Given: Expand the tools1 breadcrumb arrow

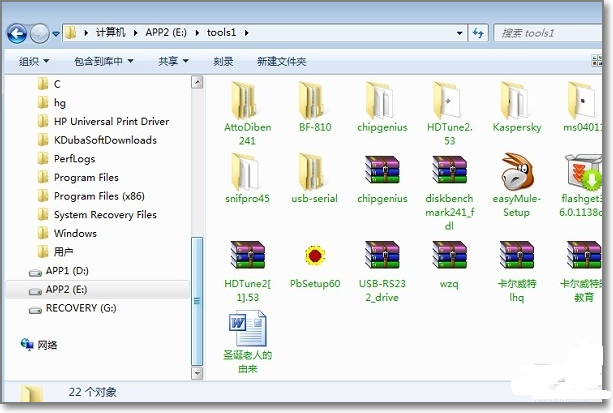Looking at the screenshot, I should [246, 33].
